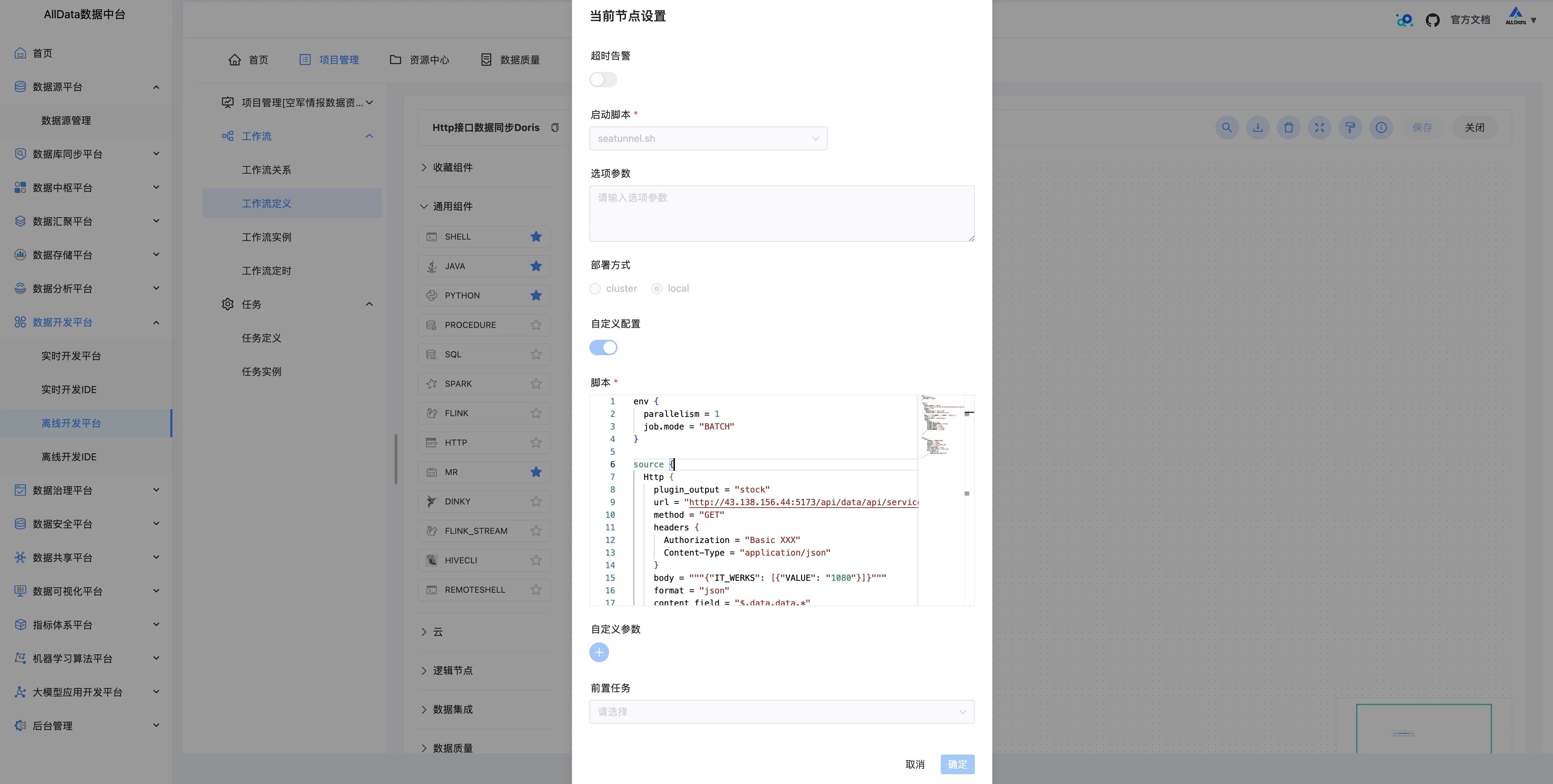Enable the 超时告警 switch
The width and height of the screenshot is (1553, 784).
[x=603, y=80]
